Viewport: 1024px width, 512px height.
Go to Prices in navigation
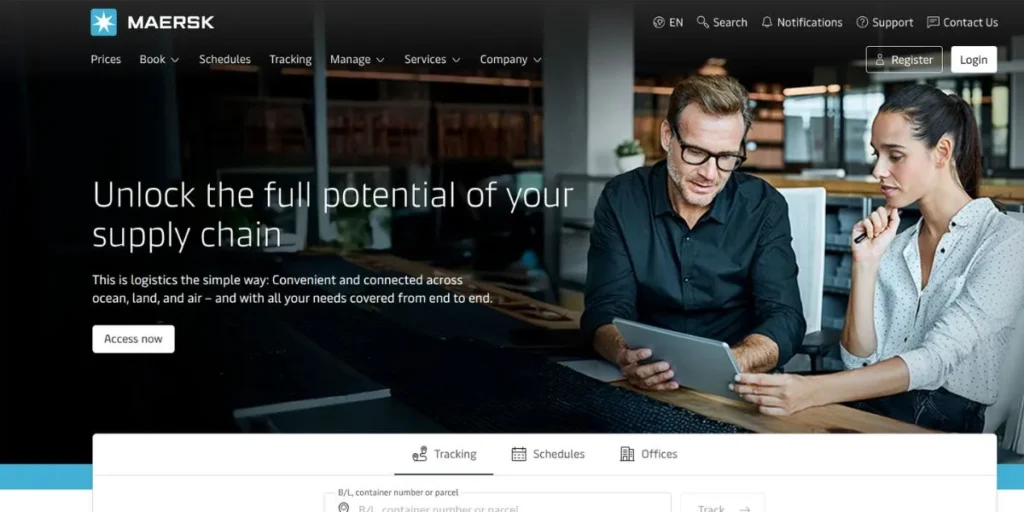[x=106, y=59]
